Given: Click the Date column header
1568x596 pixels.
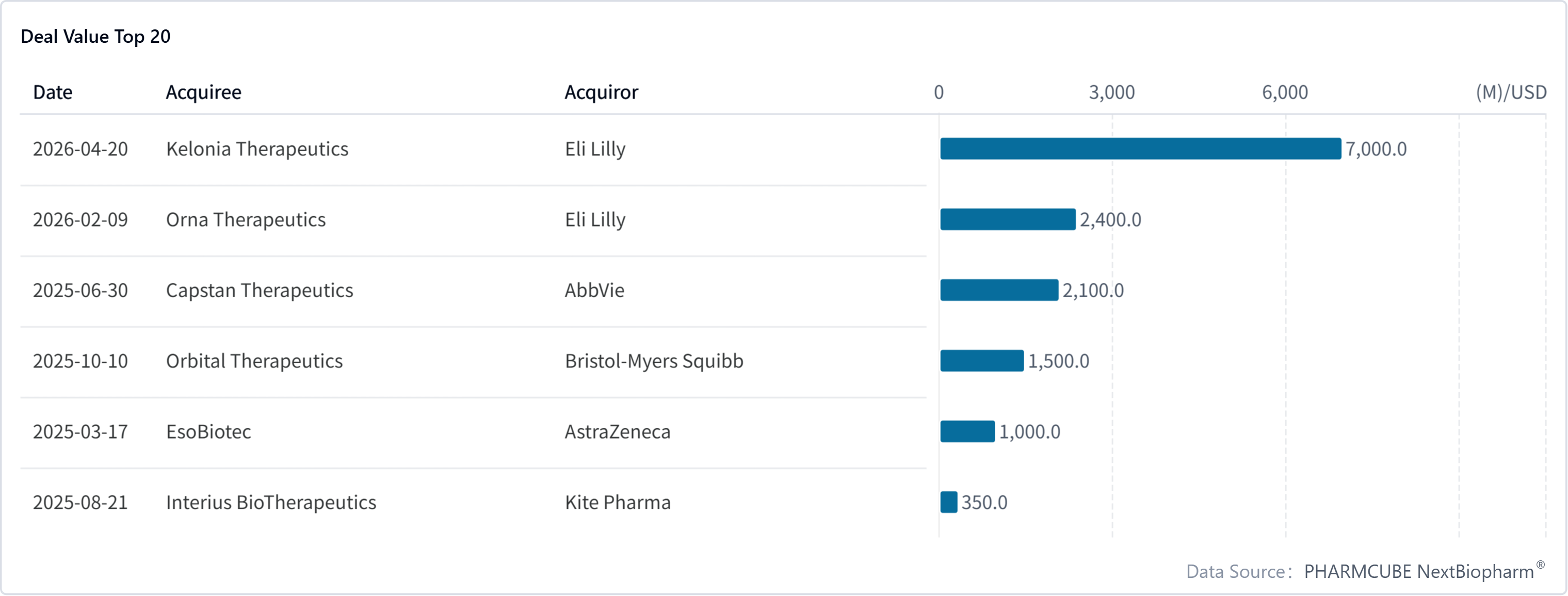Looking at the screenshot, I should [x=52, y=92].
